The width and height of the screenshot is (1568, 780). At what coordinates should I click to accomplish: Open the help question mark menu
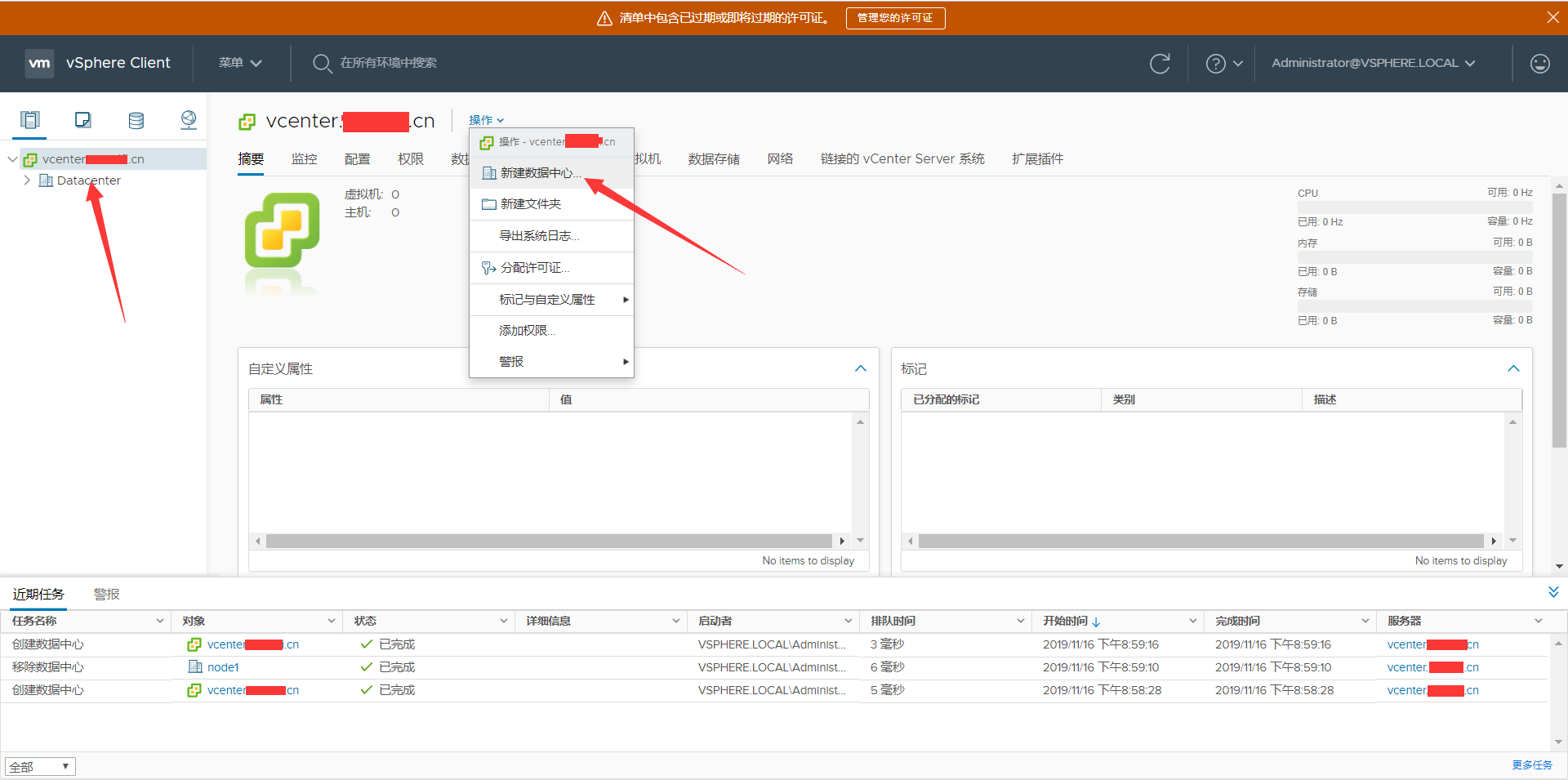(x=1224, y=63)
